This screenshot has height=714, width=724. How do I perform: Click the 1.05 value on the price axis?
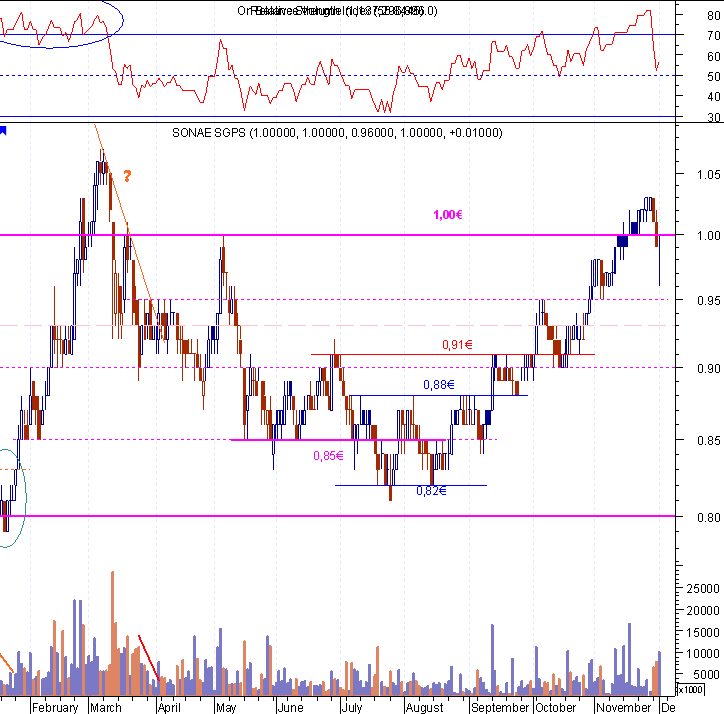708,175
